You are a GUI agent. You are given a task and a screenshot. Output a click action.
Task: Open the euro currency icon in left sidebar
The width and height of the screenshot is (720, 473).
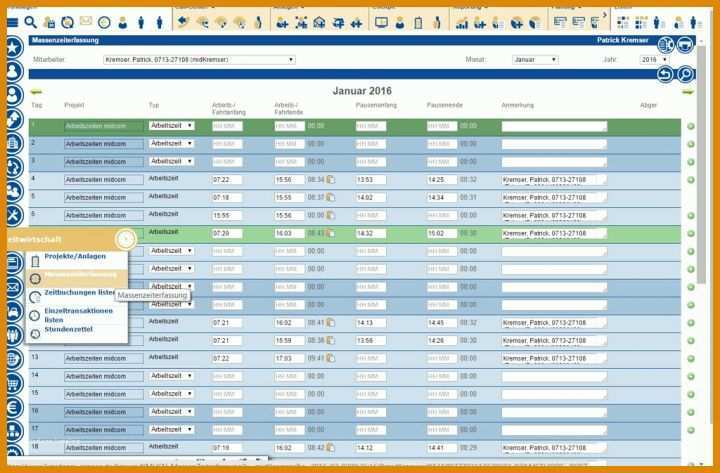(14, 406)
